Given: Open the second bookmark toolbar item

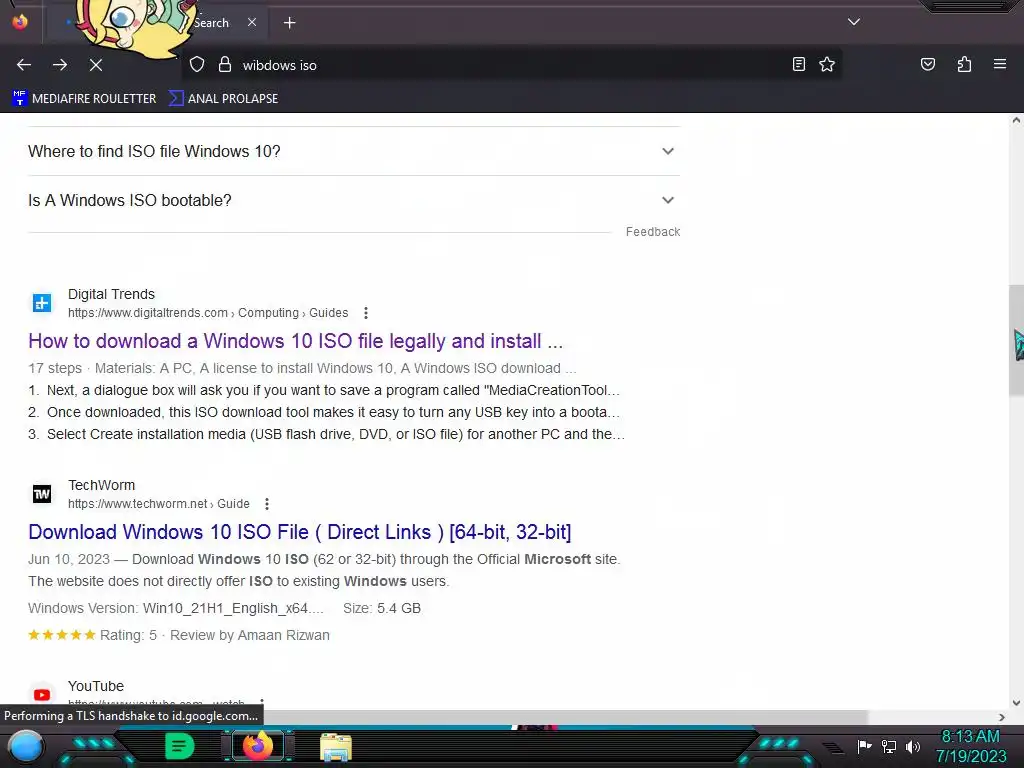Looking at the screenshot, I should coord(223,99).
